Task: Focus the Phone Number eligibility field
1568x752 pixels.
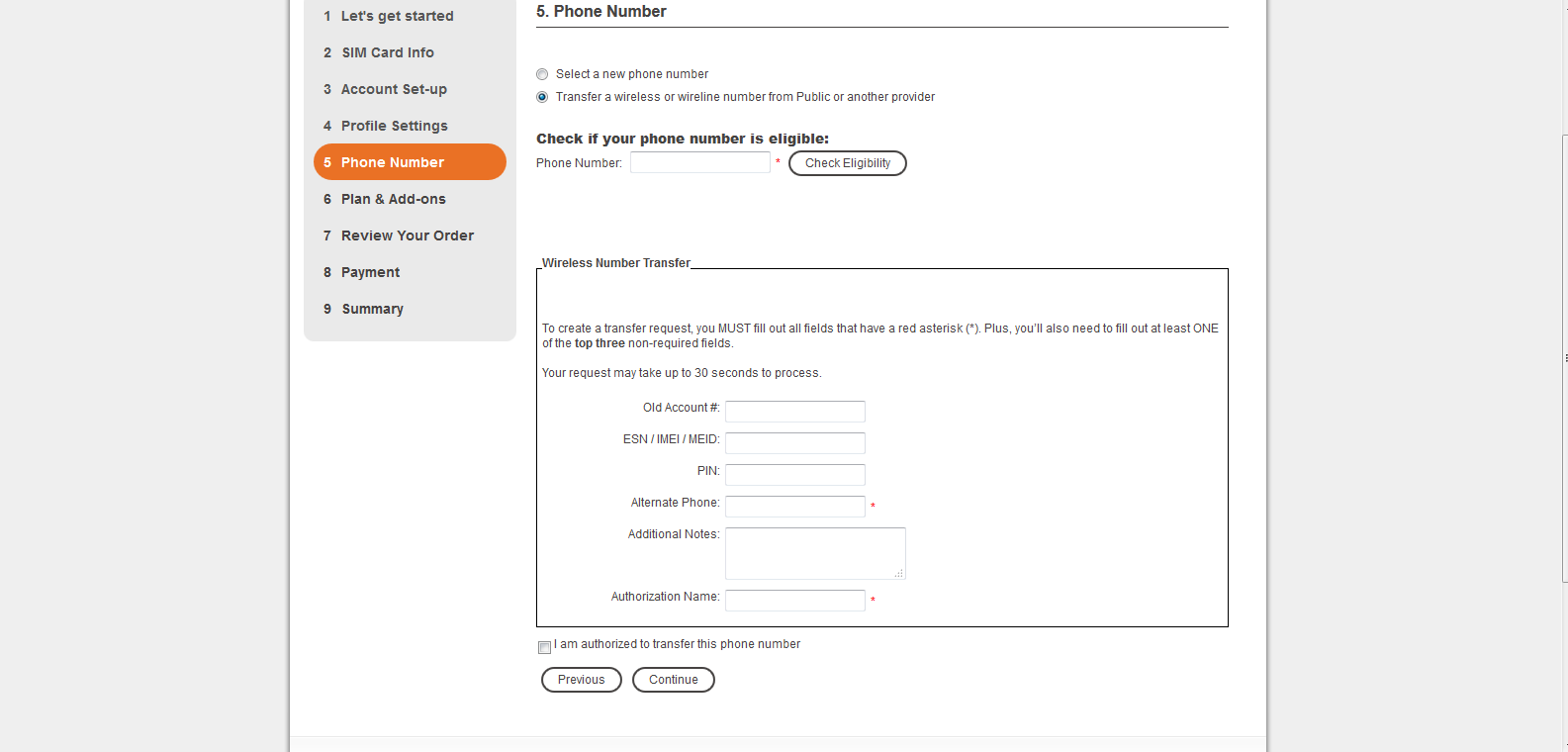Action: click(x=699, y=163)
